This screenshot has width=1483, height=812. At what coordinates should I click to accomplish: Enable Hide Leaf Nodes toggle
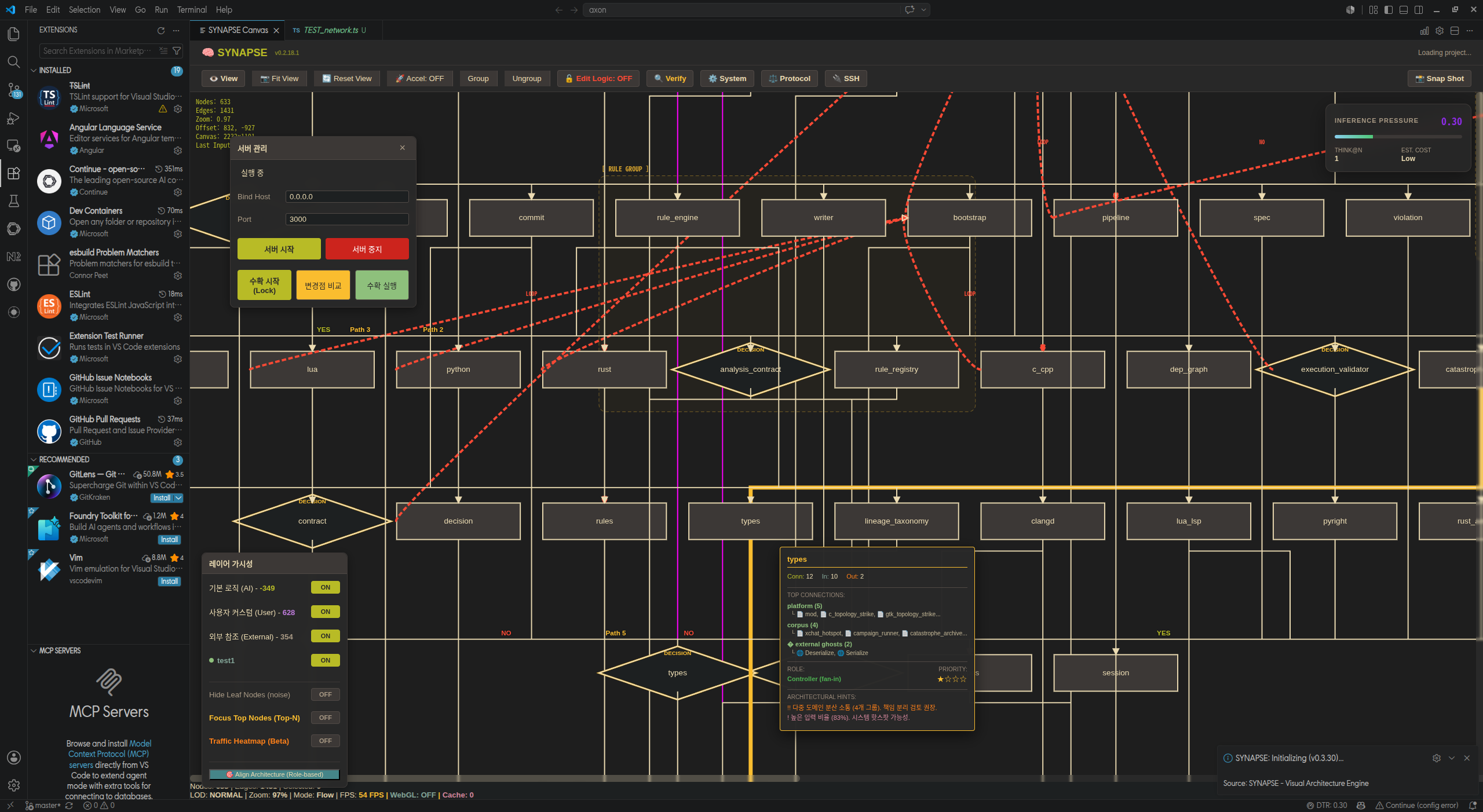[x=326, y=694]
